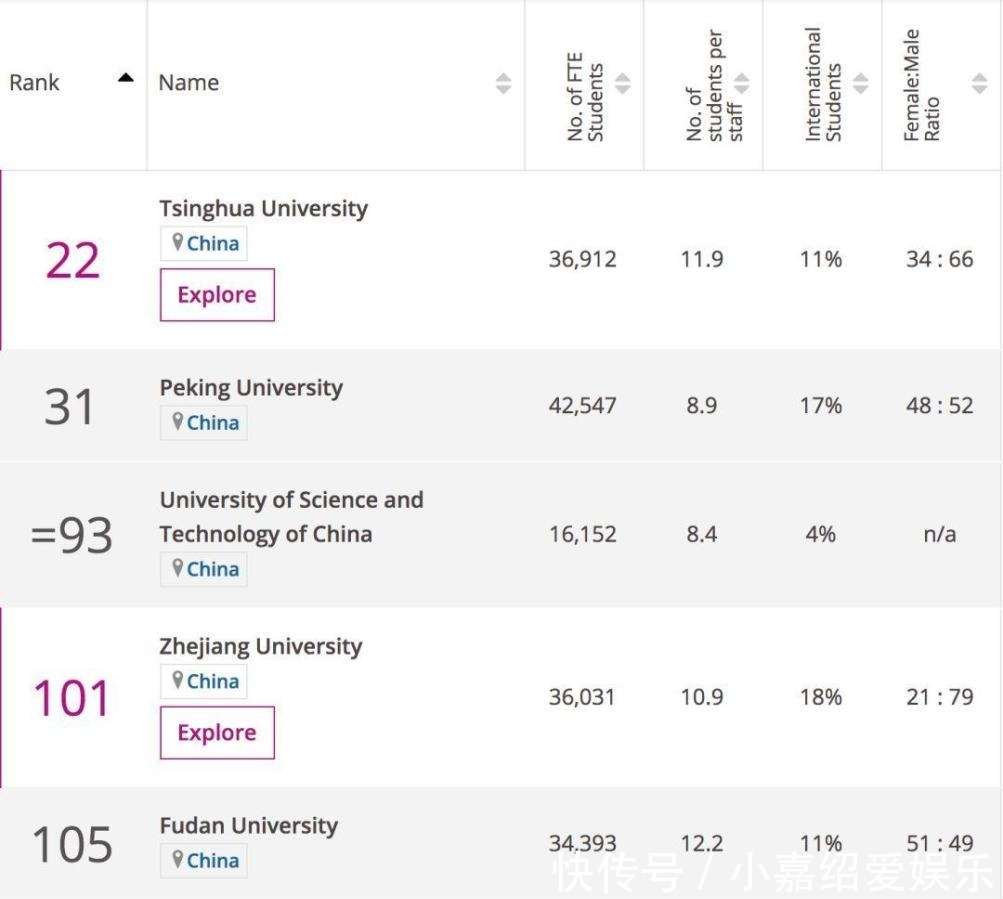Click the location pin under Fudan University
This screenshot has width=1003, height=899.
(179, 860)
